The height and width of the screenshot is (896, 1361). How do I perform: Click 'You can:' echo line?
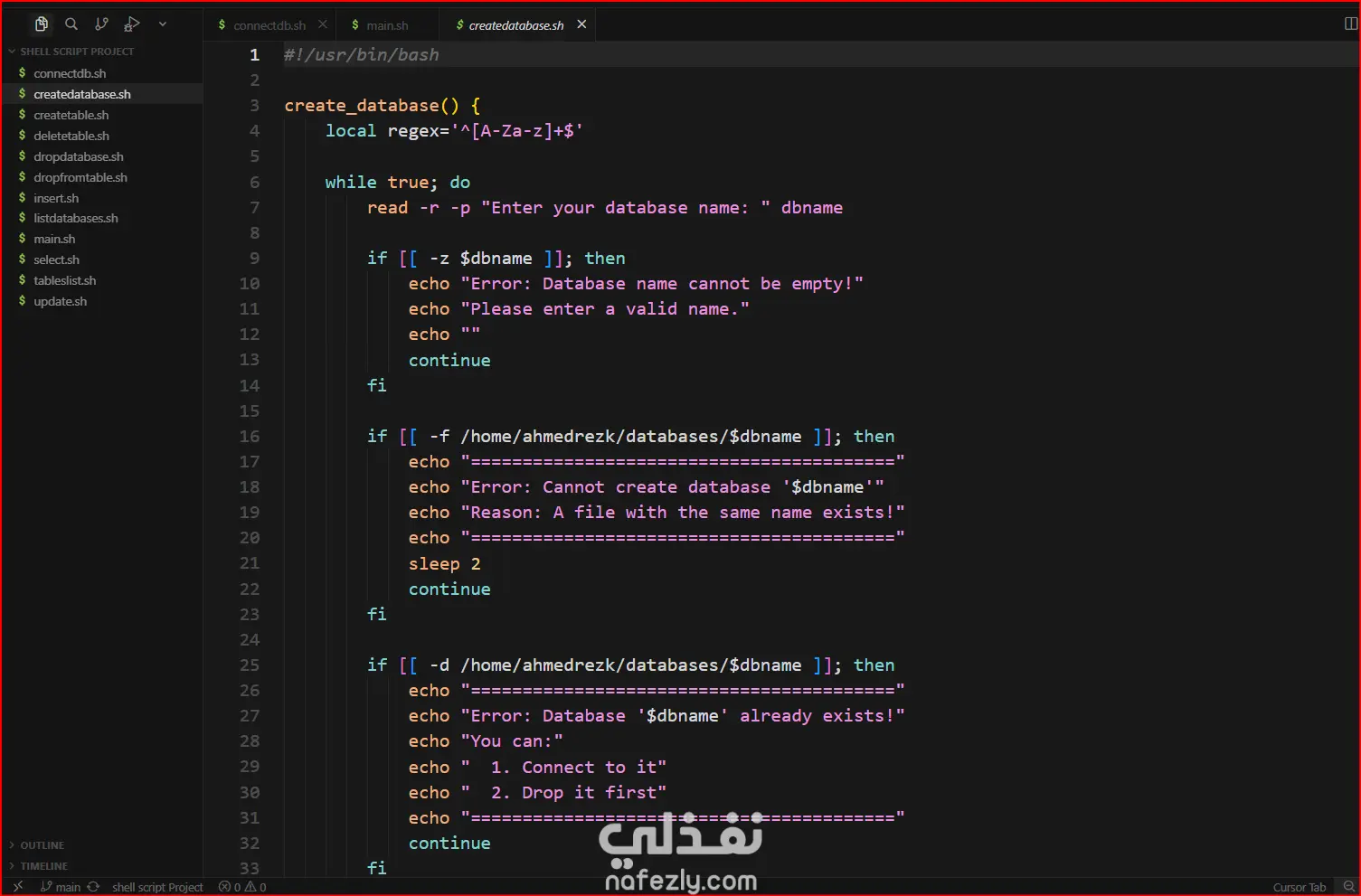[x=486, y=741]
